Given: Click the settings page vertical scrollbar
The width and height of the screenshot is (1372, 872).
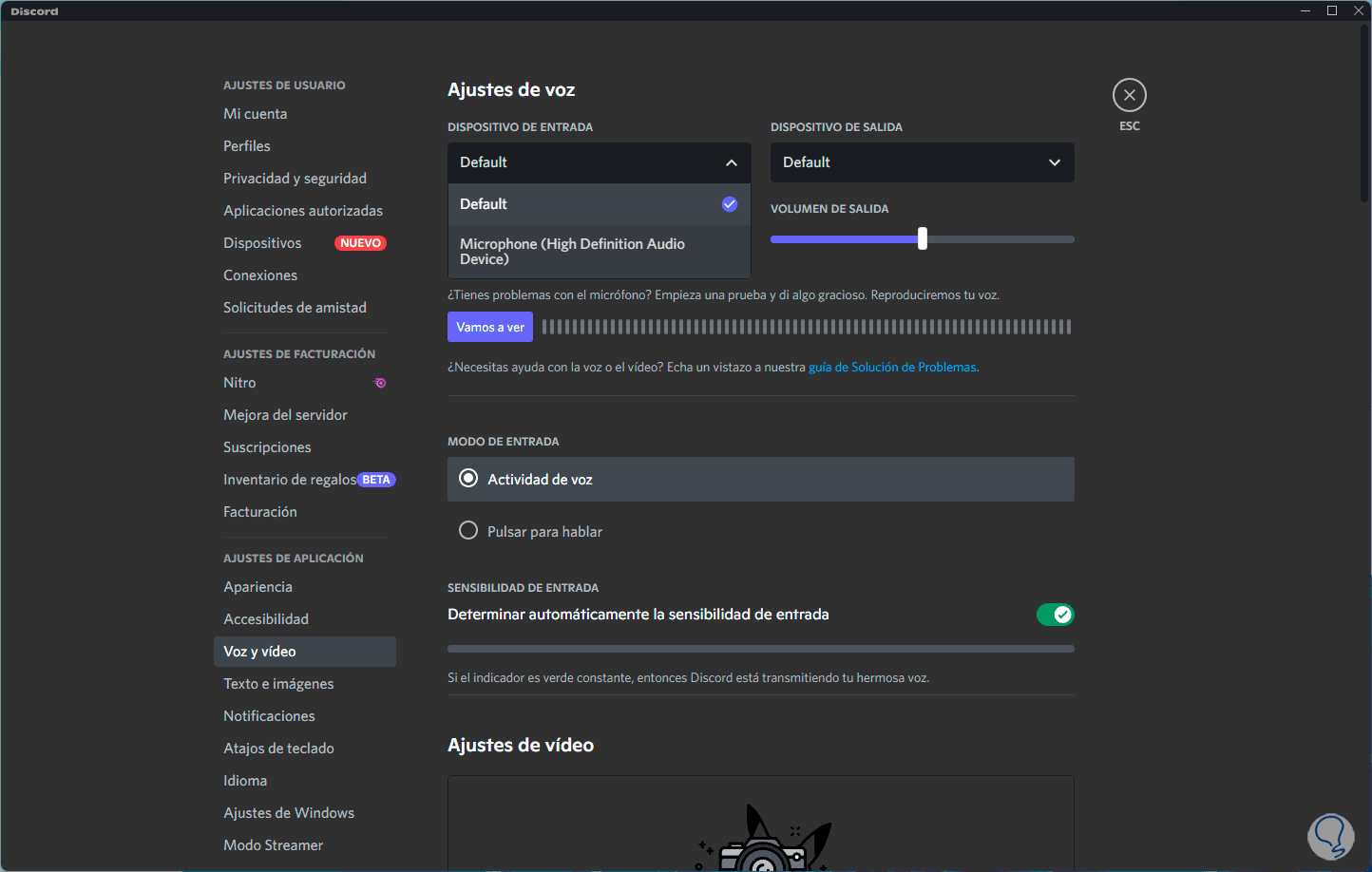Looking at the screenshot, I should point(1364,114).
